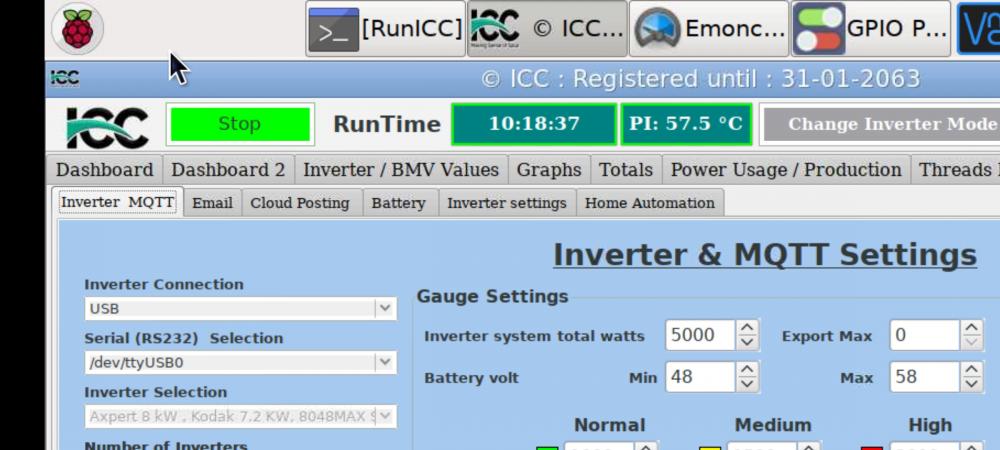This screenshot has height=450, width=1000.
Task: Click the Battery volt Max field
Action: [x=925, y=377]
